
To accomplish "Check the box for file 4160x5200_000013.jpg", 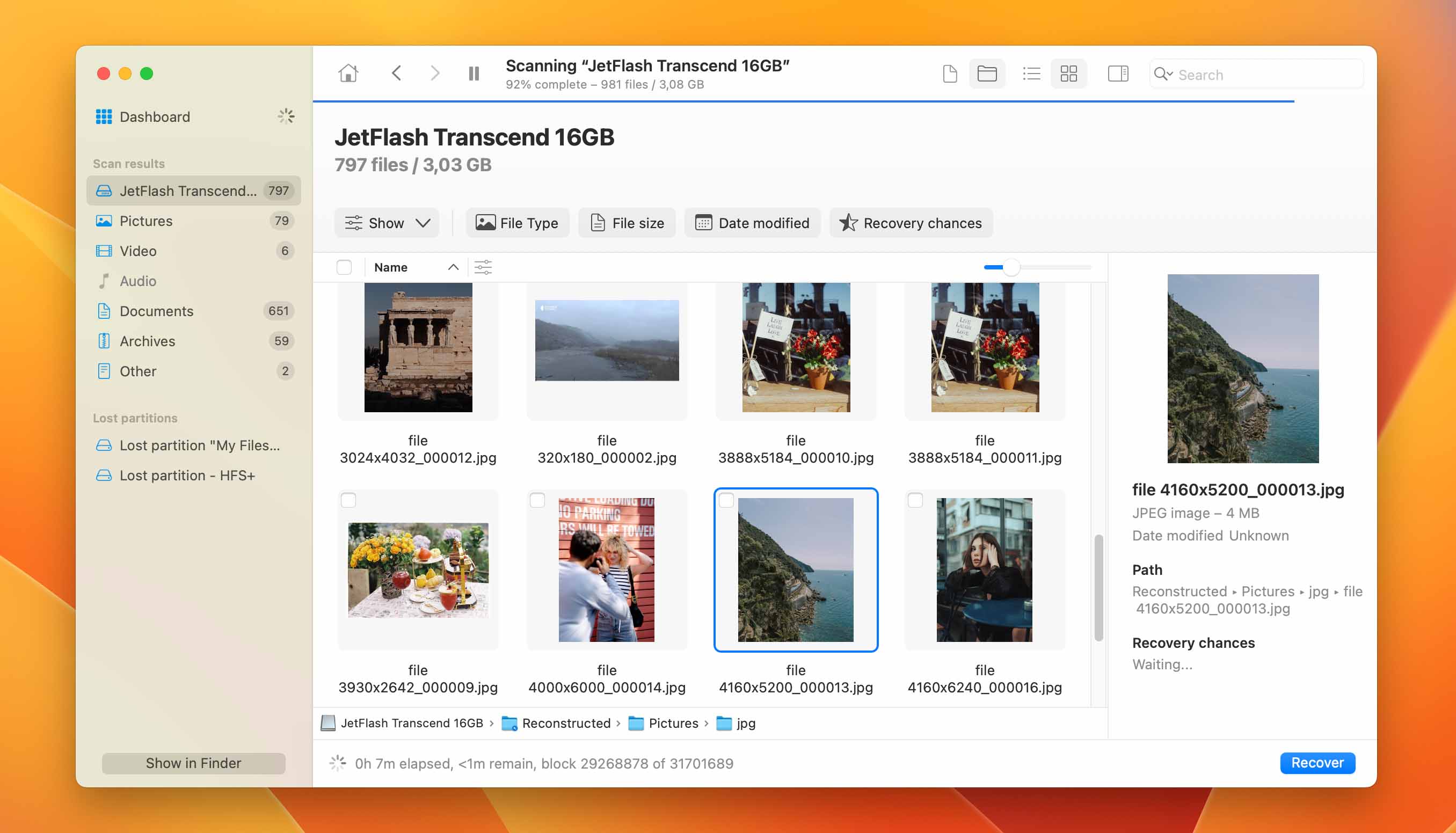I will (726, 500).
